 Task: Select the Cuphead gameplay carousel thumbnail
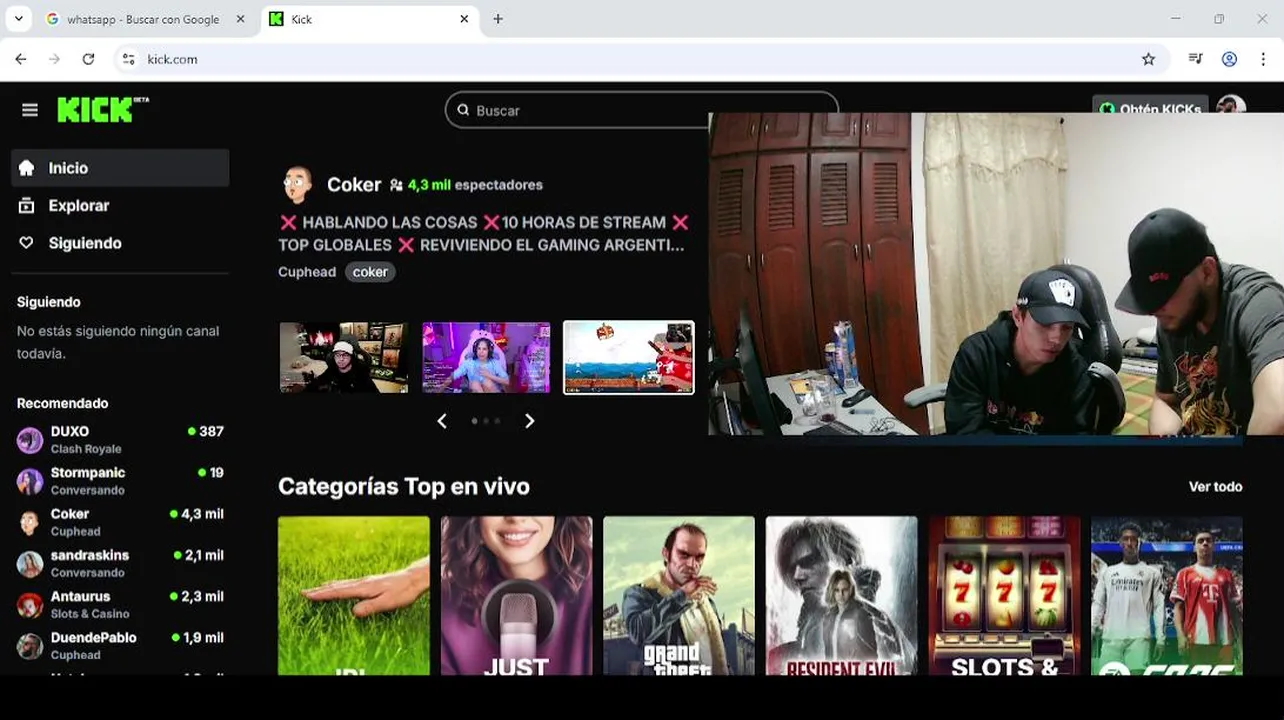[x=629, y=357]
